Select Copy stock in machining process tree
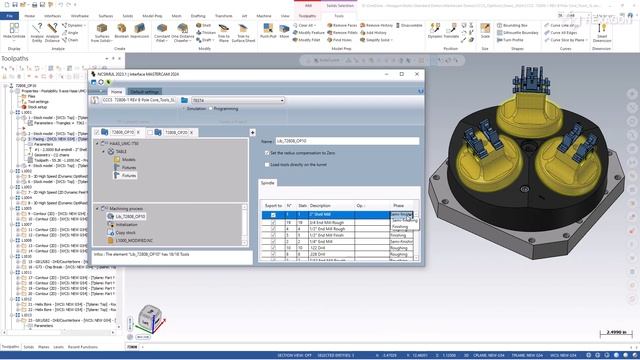Image resolution: width=640 pixels, height=360 pixels. pyautogui.click(x=125, y=233)
